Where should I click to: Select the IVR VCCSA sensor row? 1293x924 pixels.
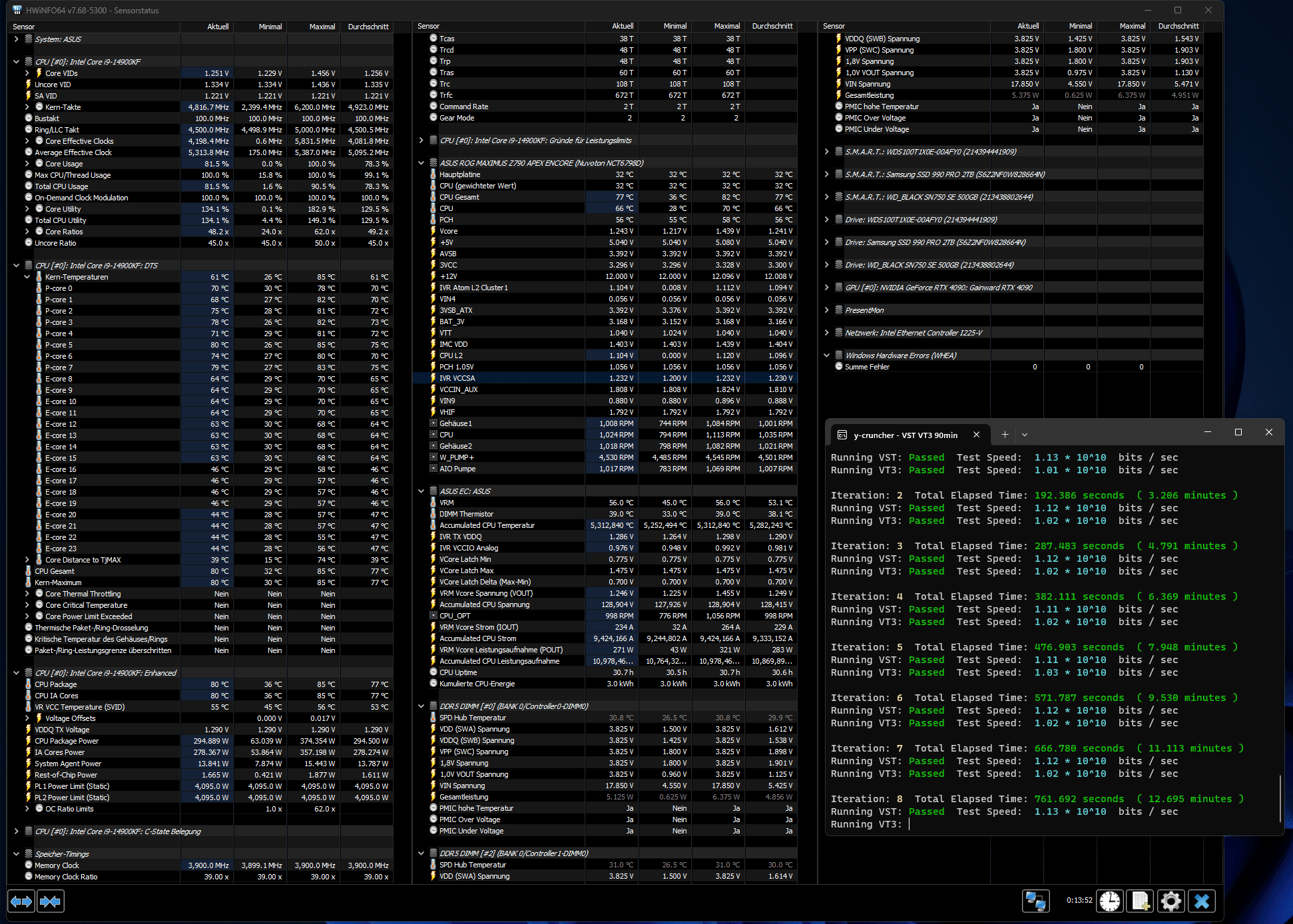(x=457, y=378)
